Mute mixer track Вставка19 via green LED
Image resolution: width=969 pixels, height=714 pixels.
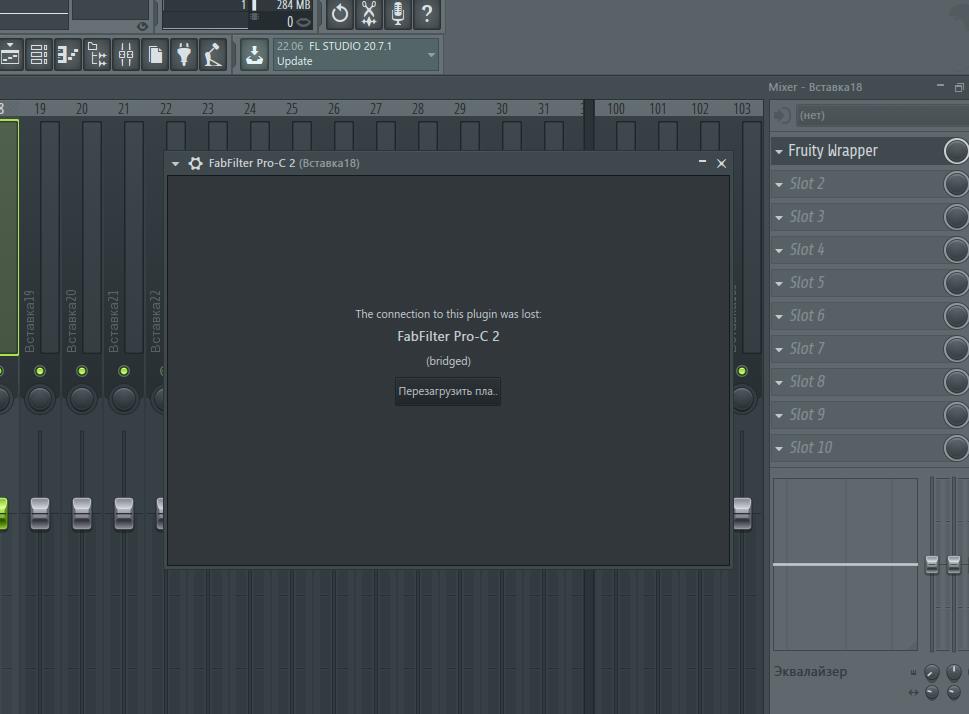pos(40,371)
